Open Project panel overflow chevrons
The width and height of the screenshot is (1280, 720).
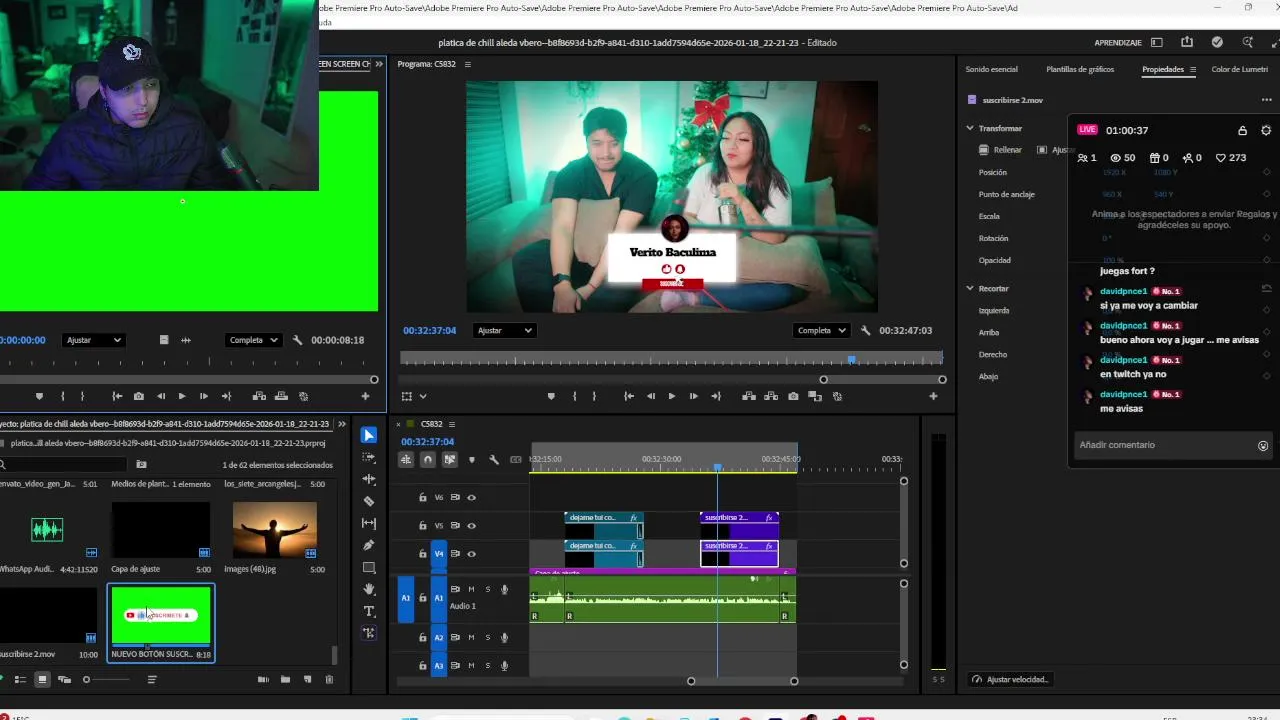(x=342, y=424)
